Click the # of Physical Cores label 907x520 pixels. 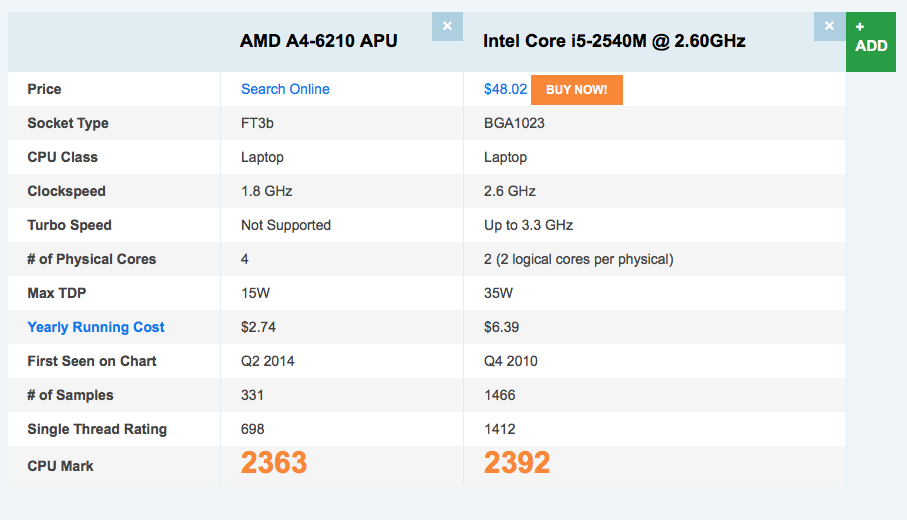pos(92,259)
